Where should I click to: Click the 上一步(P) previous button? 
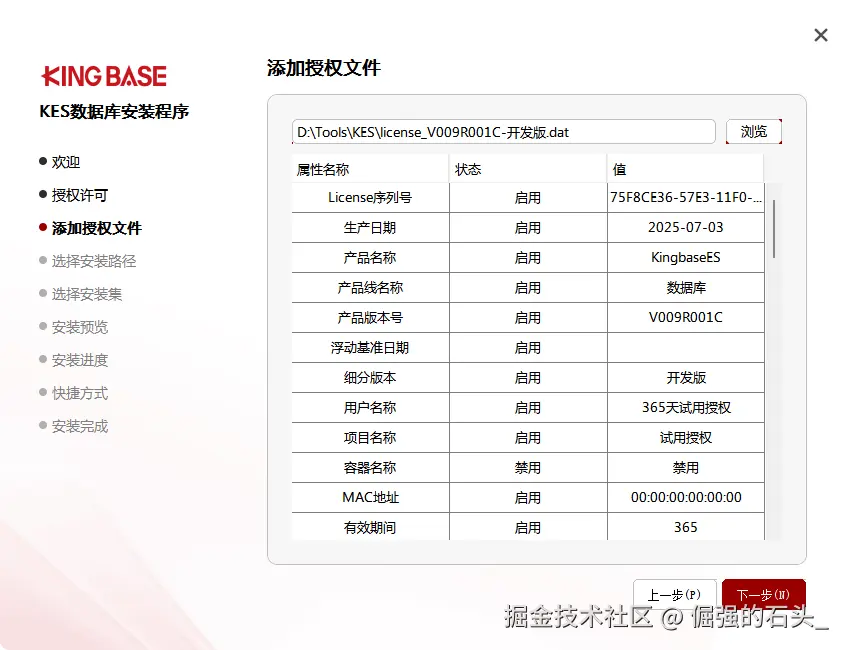click(x=674, y=595)
